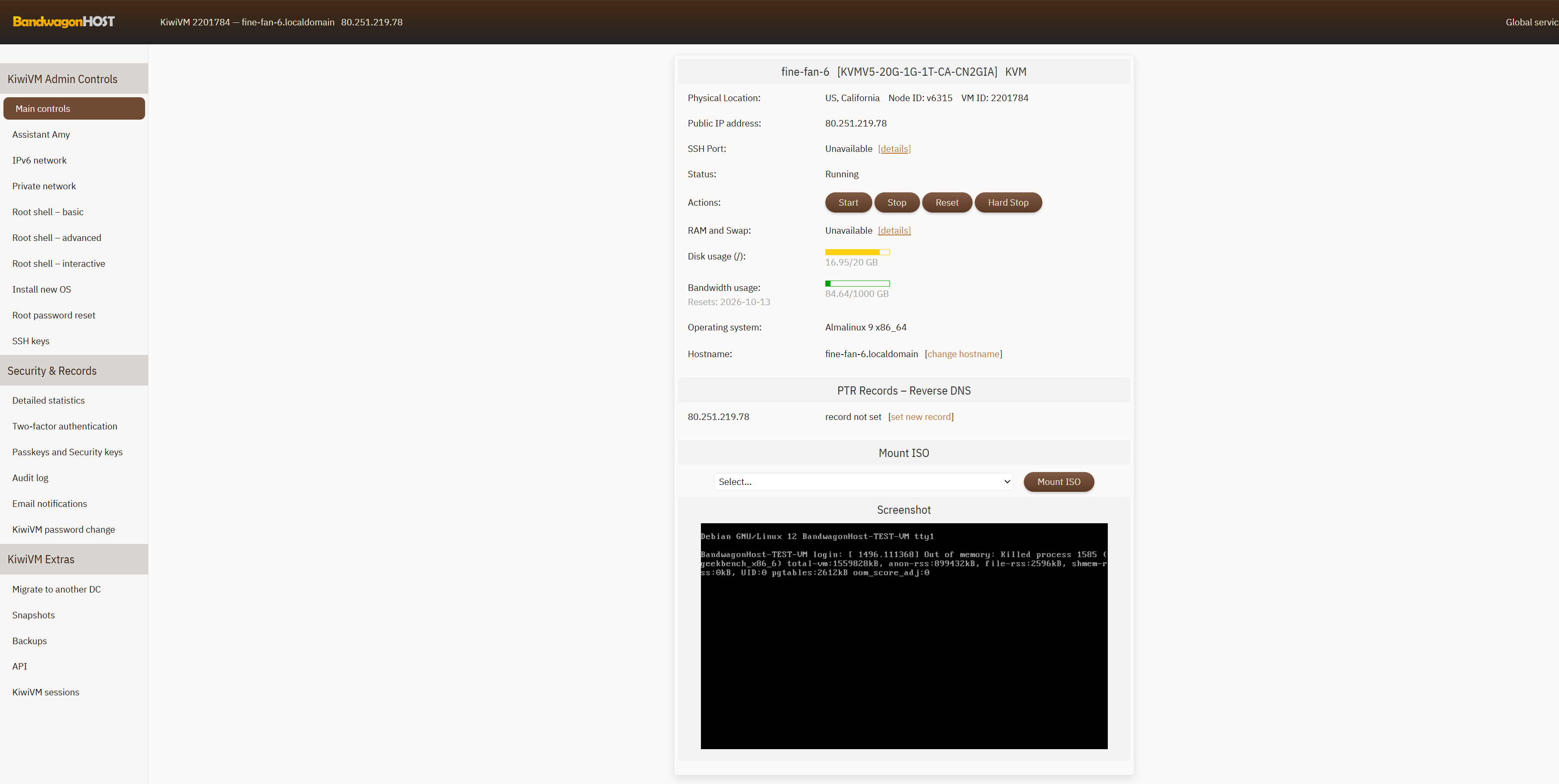Open RAM and Swap details link
The image size is (1559, 784).
[x=894, y=231]
